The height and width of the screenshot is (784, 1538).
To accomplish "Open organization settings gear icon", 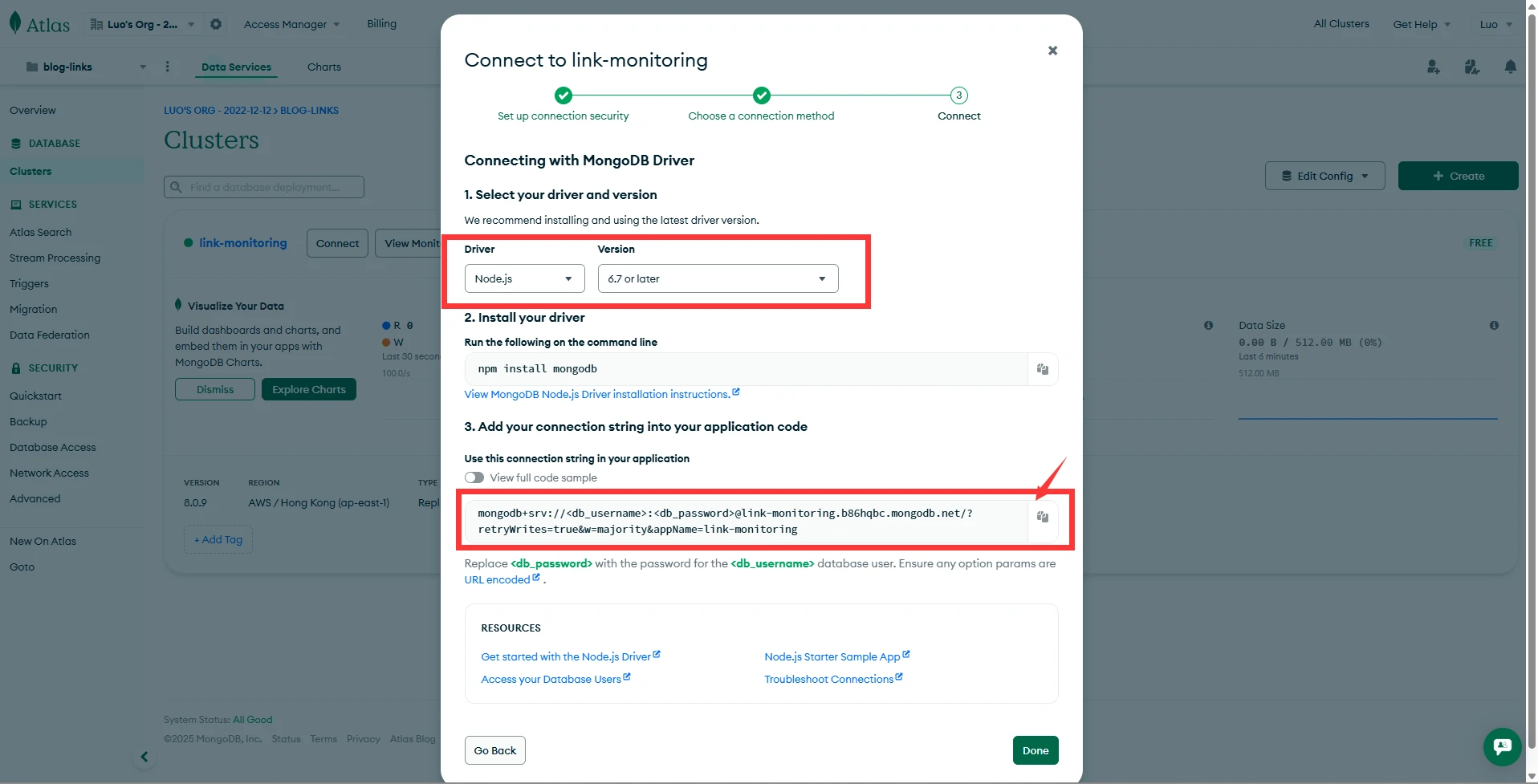I will coord(216,24).
